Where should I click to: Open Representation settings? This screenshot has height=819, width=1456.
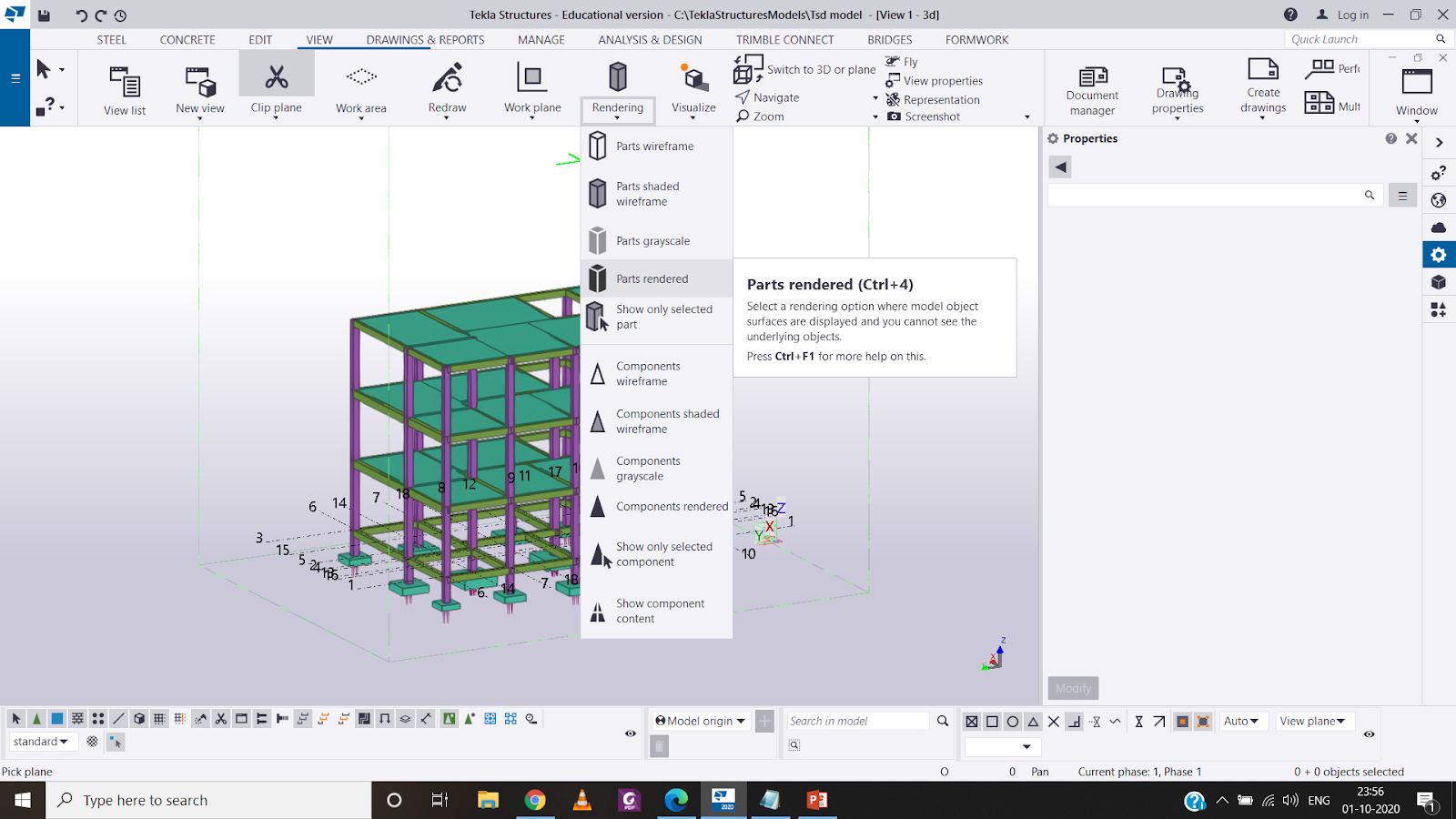[x=934, y=100]
